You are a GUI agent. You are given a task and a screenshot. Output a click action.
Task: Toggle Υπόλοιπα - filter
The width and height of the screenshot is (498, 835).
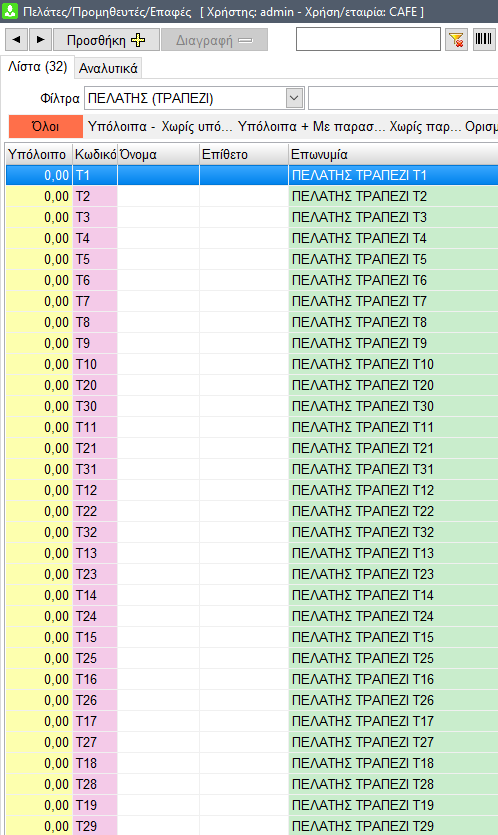[121, 127]
